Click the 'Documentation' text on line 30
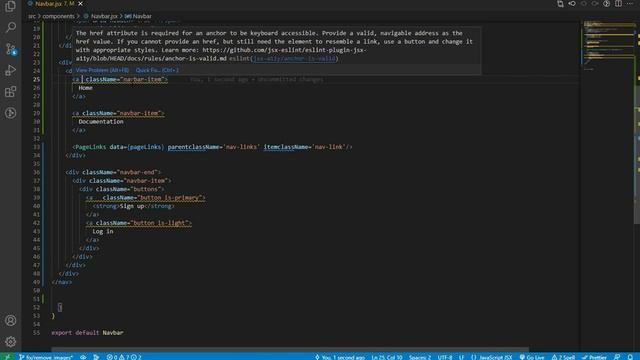Image resolution: width=640 pixels, height=360 pixels. [x=101, y=122]
